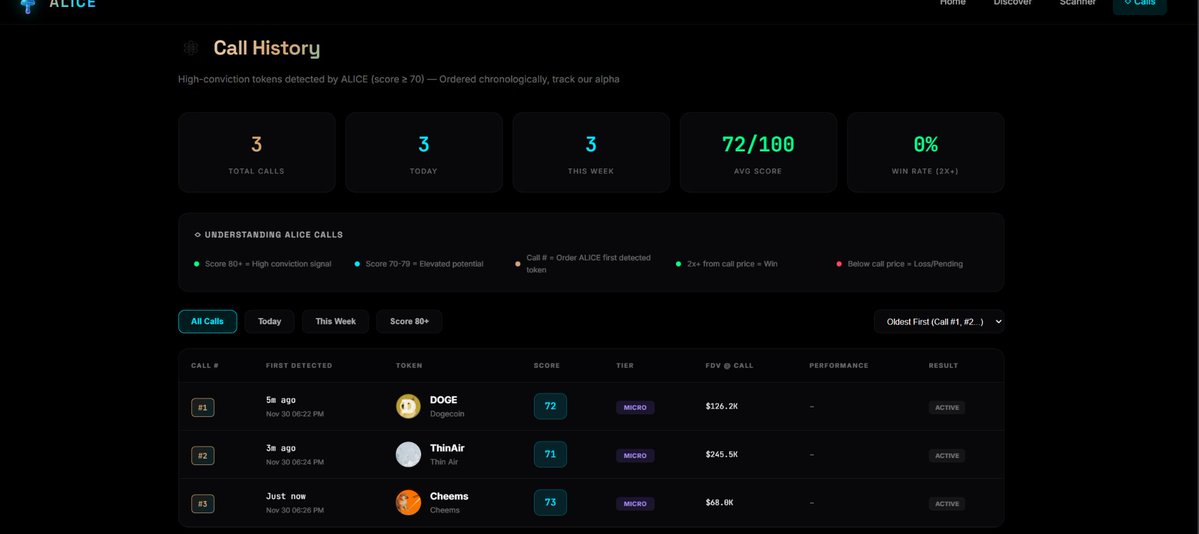Click the Tier column header
Image resolution: width=1199 pixels, height=534 pixels.
tap(625, 366)
